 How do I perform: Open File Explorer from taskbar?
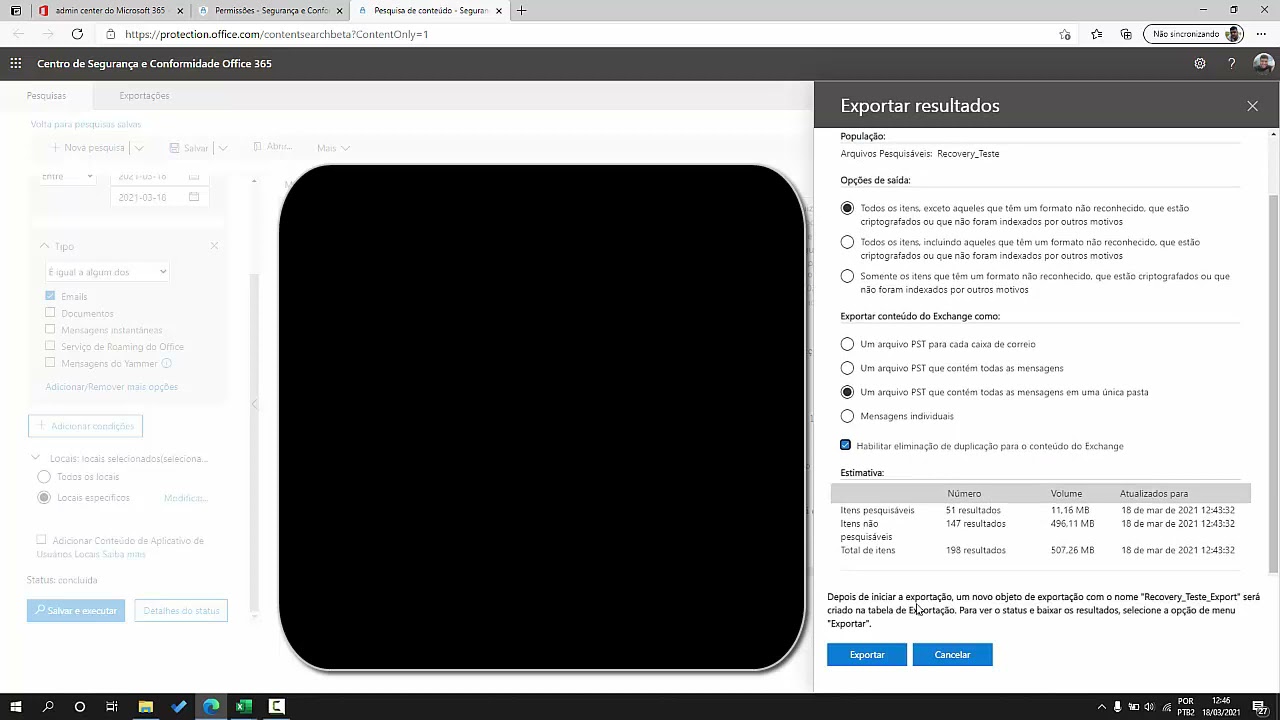[145, 706]
